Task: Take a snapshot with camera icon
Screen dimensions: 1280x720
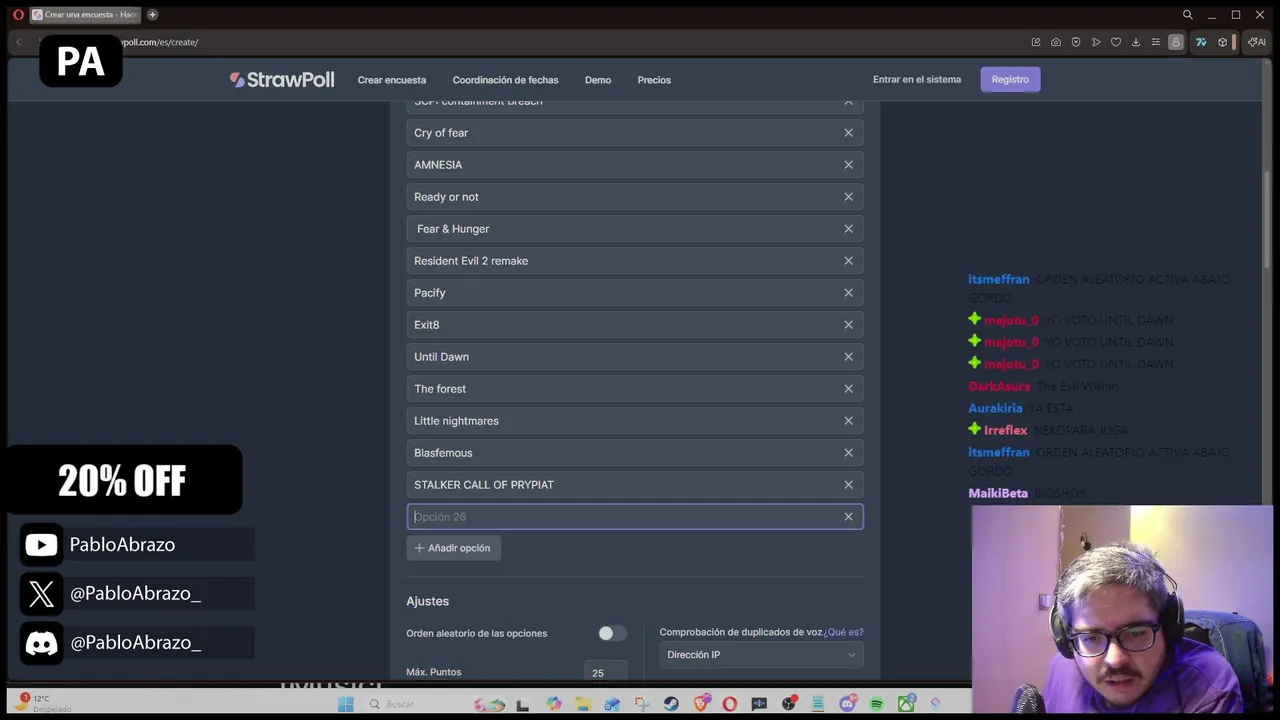Action: point(1056,42)
